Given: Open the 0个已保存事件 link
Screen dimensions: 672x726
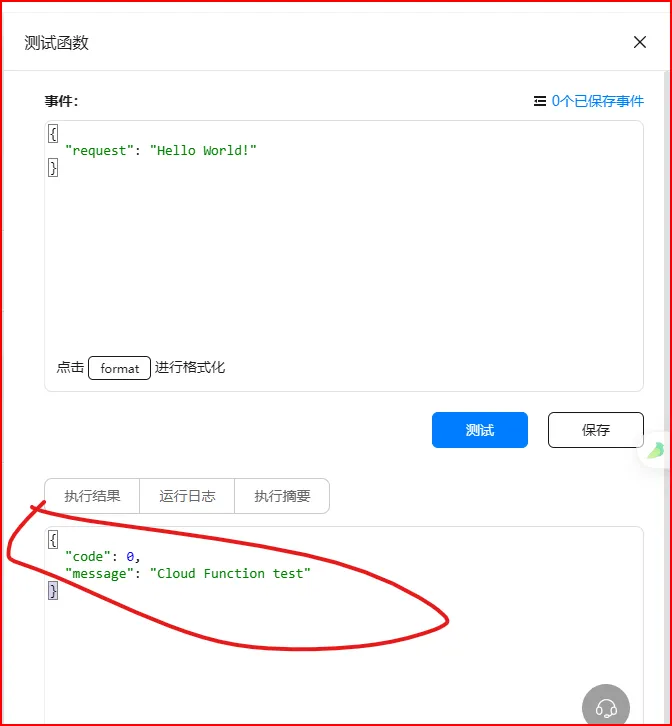Looking at the screenshot, I should pos(597,101).
